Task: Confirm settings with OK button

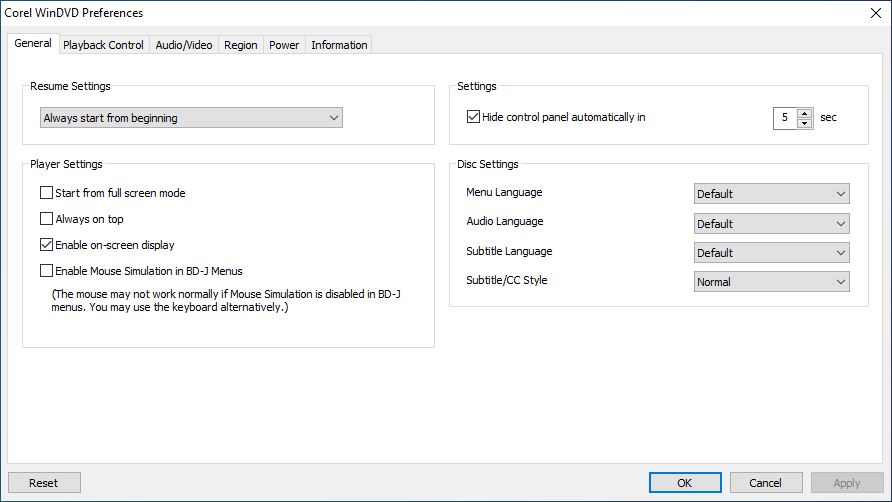Action: coord(685,483)
